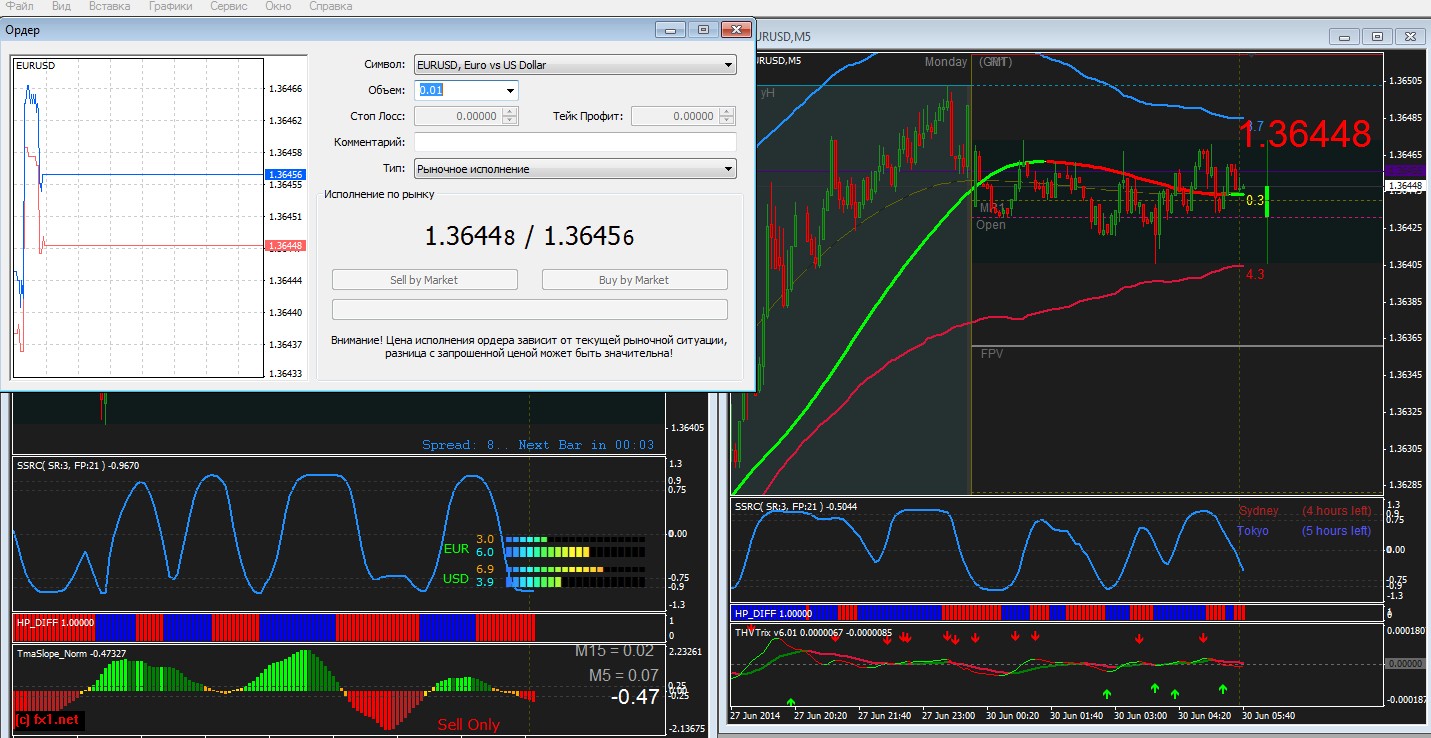Click the EUR currency strength label

(x=456, y=549)
